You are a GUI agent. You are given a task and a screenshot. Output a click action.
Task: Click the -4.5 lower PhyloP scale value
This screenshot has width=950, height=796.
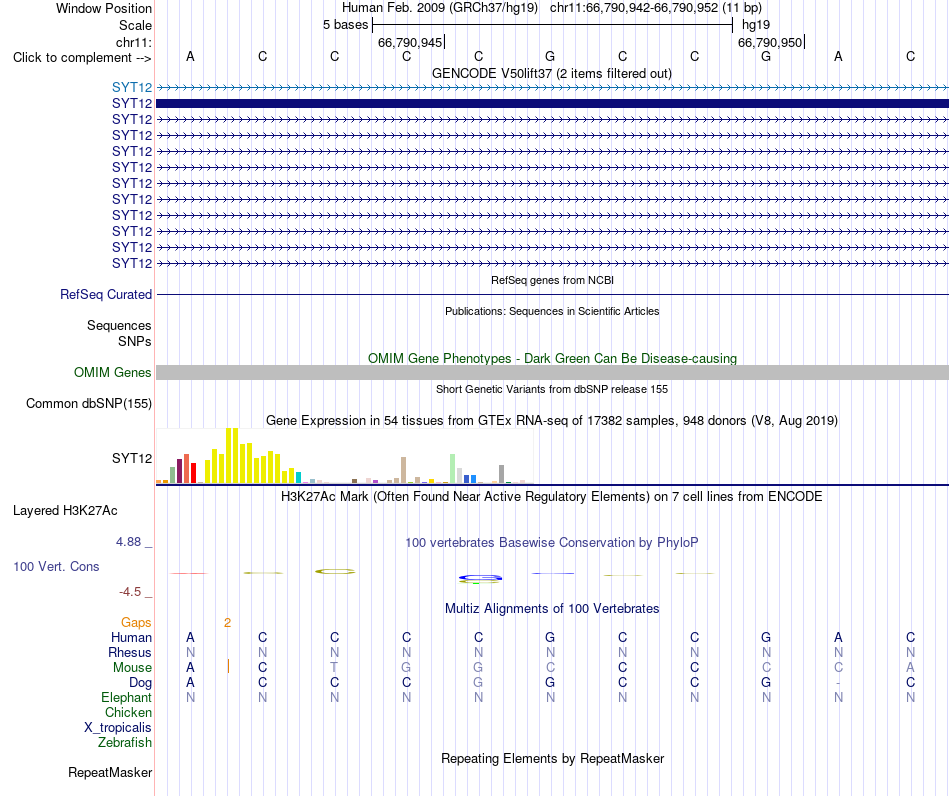(x=130, y=592)
